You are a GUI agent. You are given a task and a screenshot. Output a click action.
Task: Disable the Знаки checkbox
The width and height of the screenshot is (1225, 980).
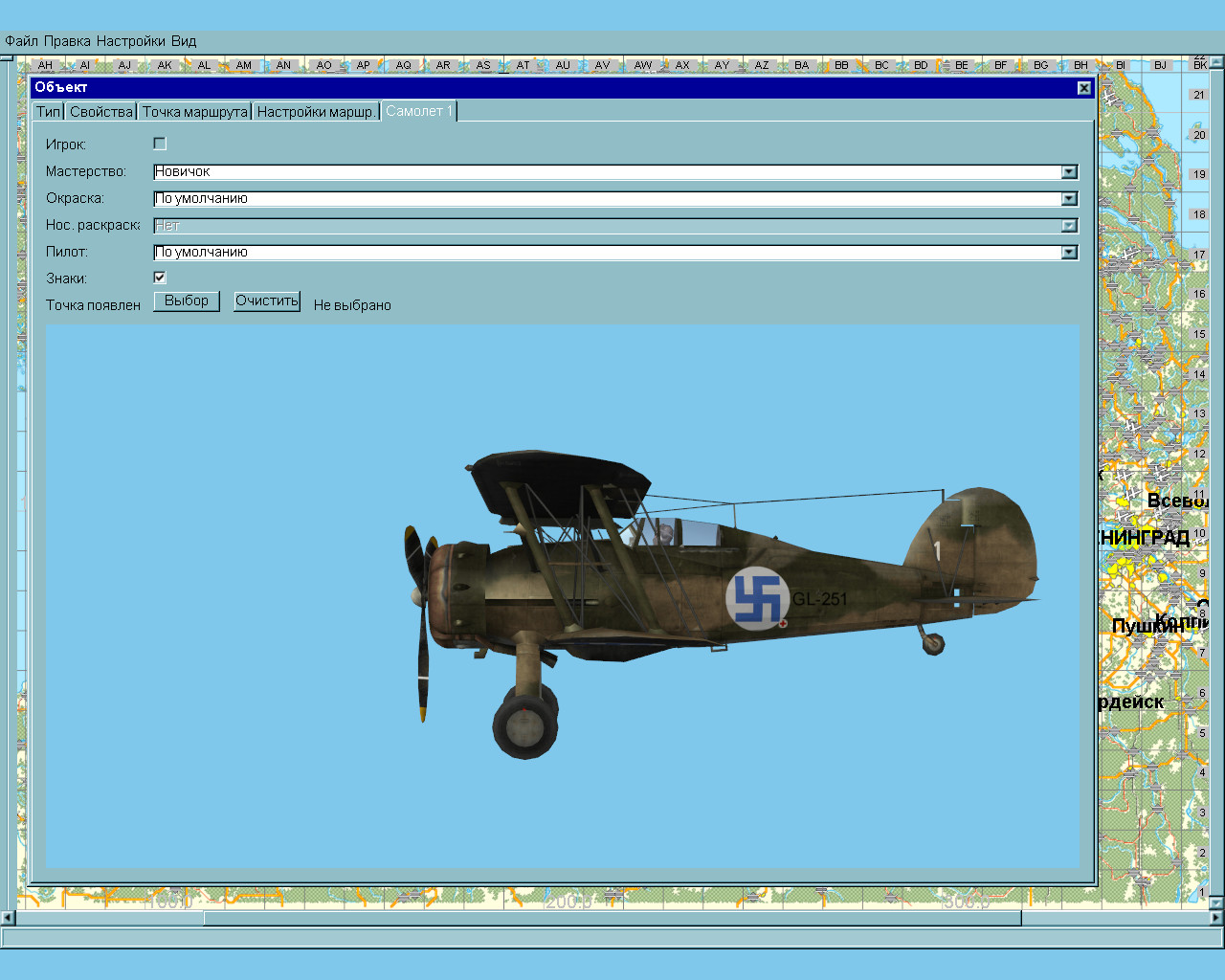click(160, 278)
